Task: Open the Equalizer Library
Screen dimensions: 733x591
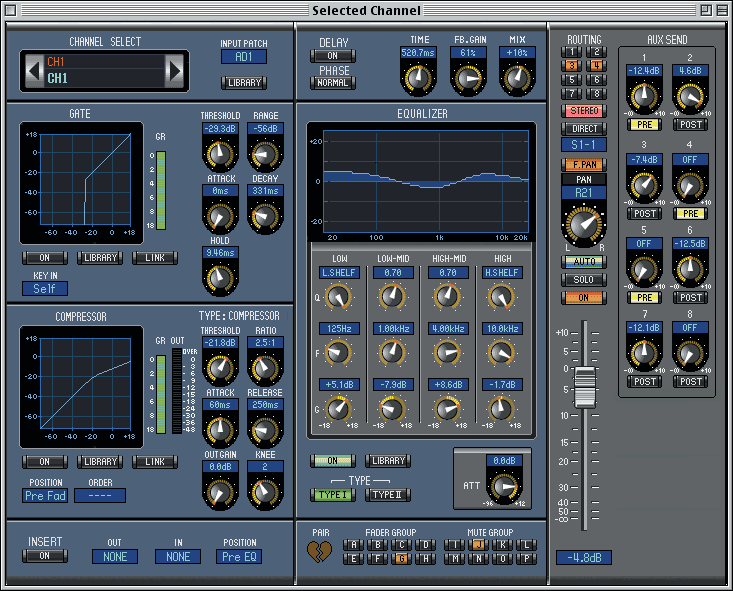Action: (387, 461)
